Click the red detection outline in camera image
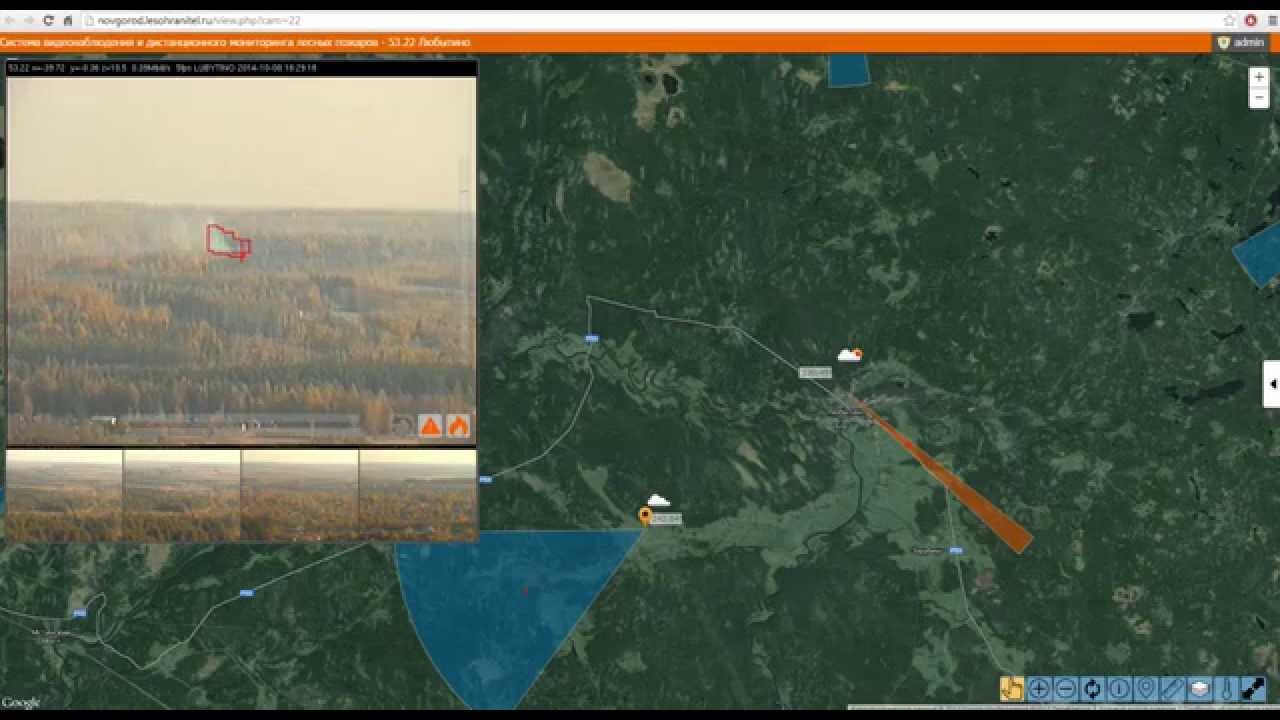This screenshot has width=1280, height=720. click(228, 241)
